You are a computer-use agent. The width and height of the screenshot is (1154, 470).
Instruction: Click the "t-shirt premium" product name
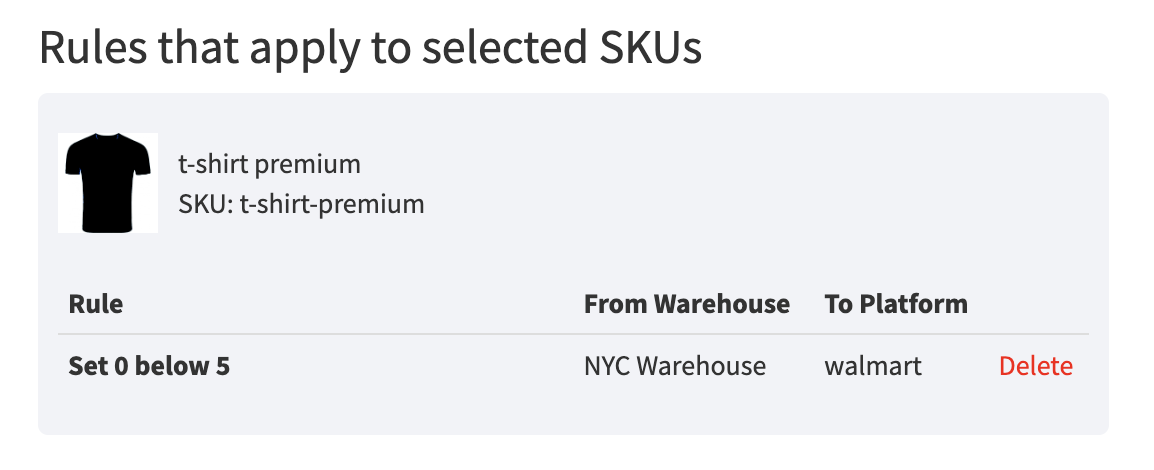[269, 163]
